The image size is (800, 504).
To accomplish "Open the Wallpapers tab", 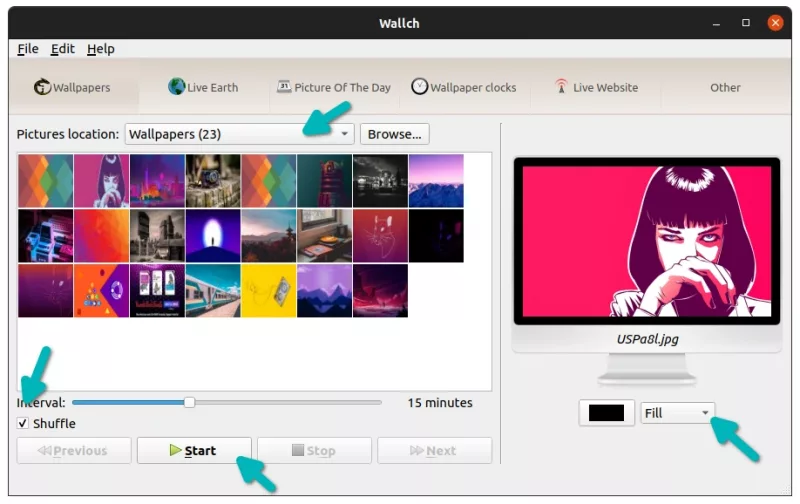I will (x=72, y=87).
